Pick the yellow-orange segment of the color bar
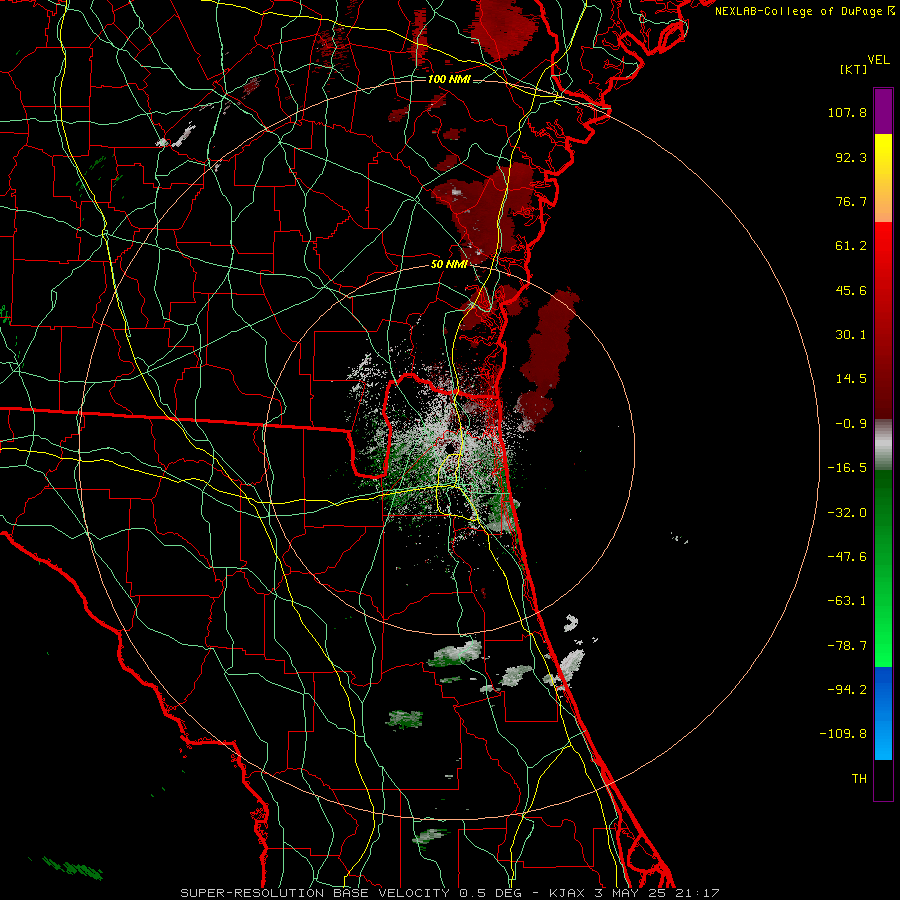900x900 pixels. [x=883, y=178]
